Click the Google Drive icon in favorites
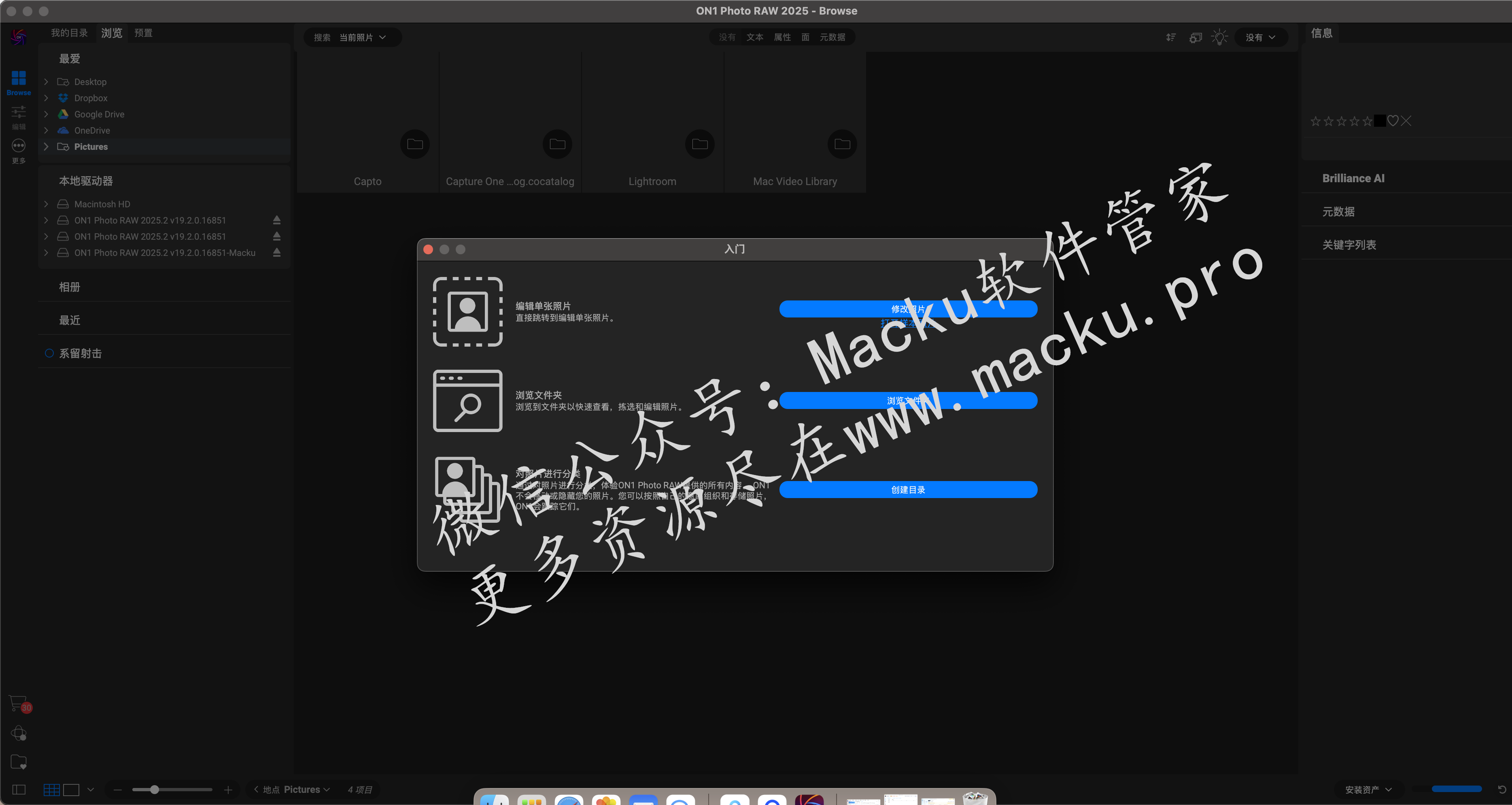The height and width of the screenshot is (805, 1512). click(64, 114)
